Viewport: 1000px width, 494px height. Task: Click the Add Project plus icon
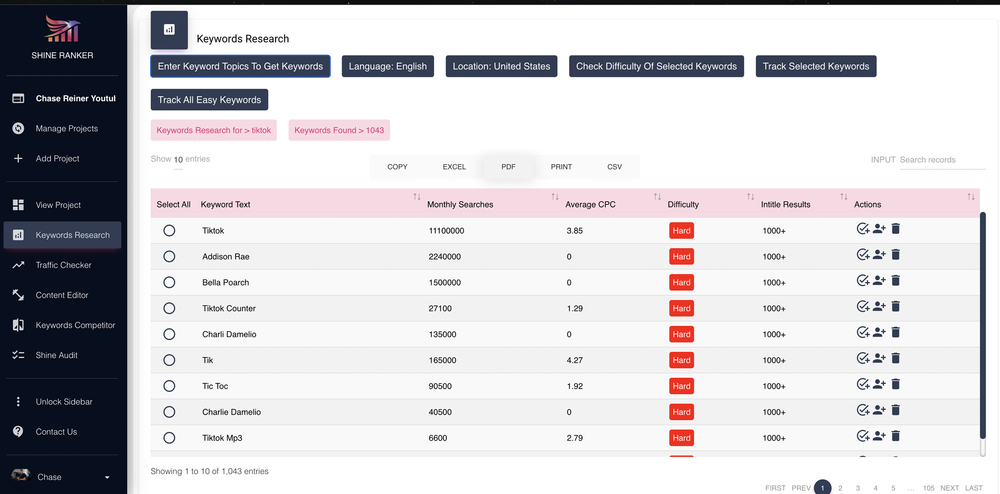tap(18, 159)
